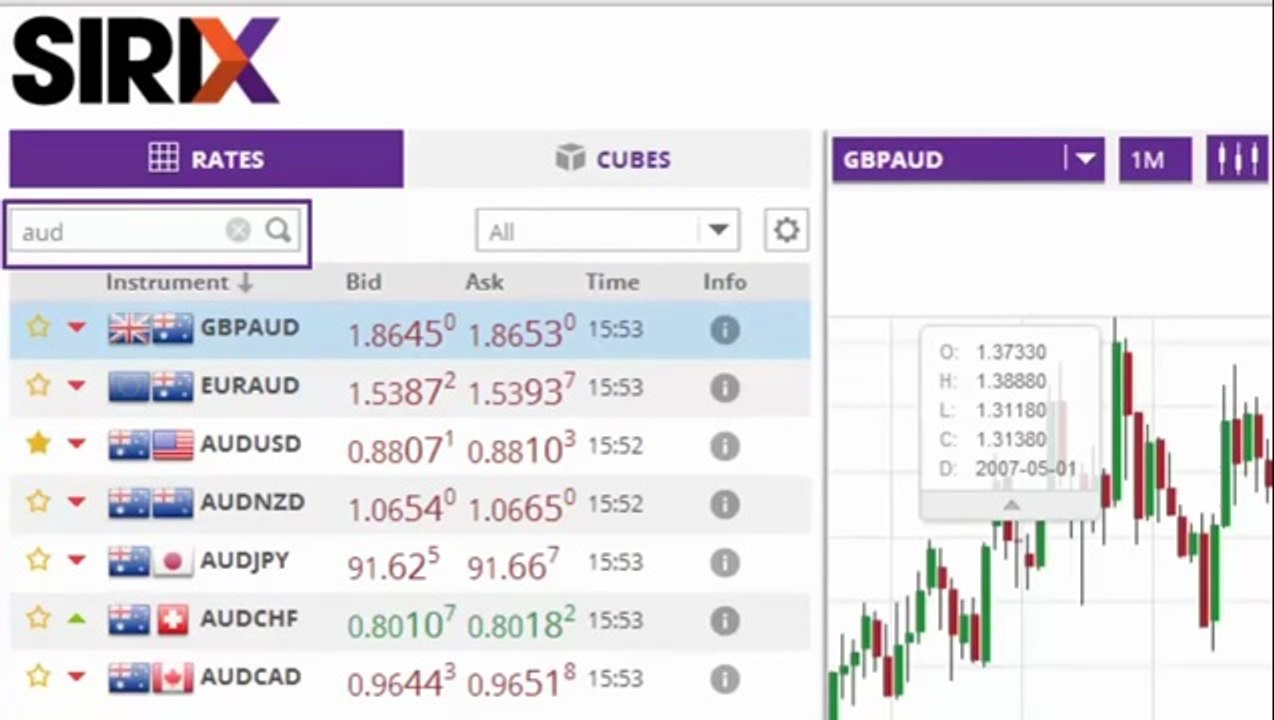Screen dimensions: 1274x720
Task: Click the GBPAUD red down-trend arrow
Action: pos(77,328)
